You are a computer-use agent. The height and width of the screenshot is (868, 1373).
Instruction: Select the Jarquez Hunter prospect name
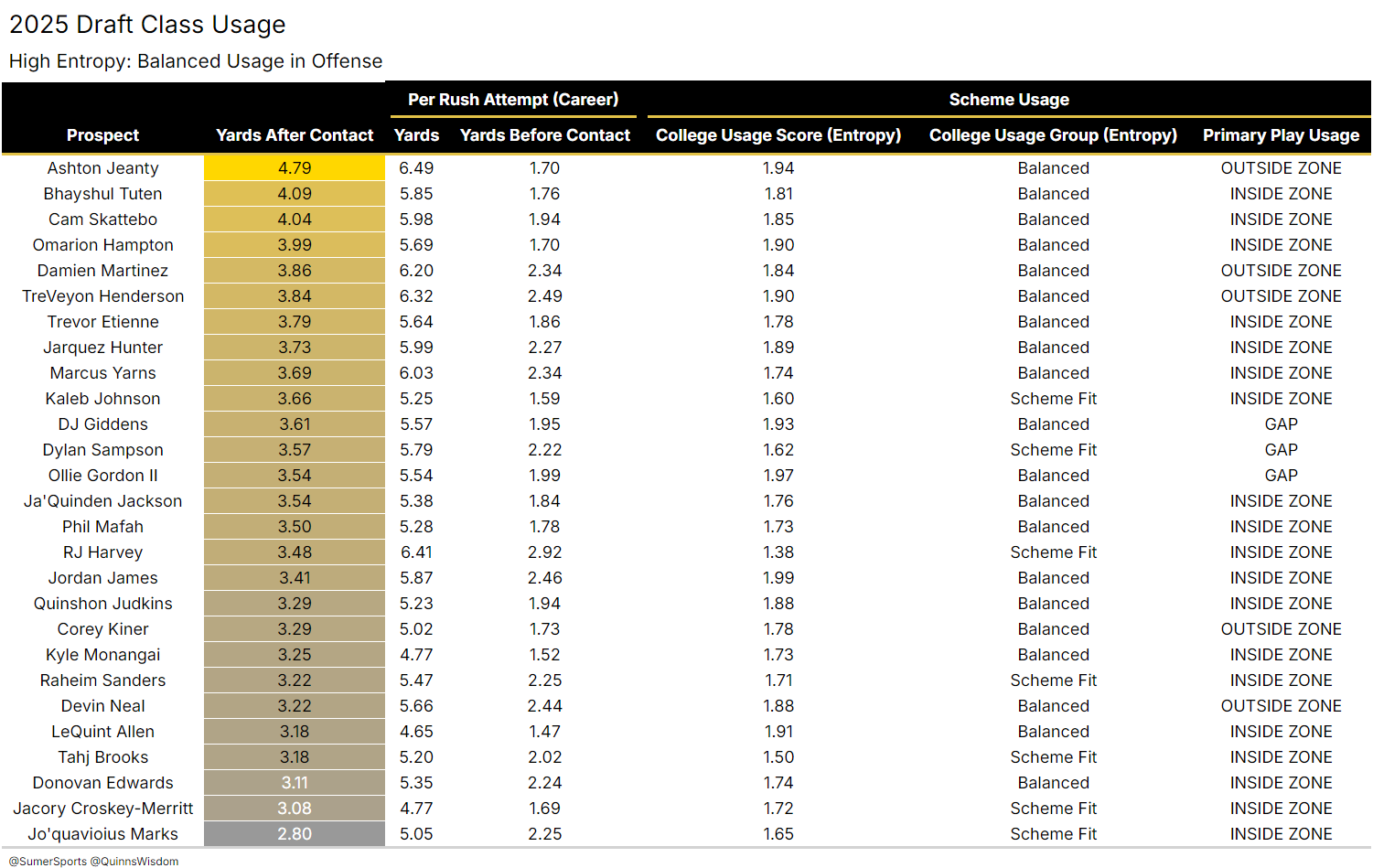pos(103,348)
